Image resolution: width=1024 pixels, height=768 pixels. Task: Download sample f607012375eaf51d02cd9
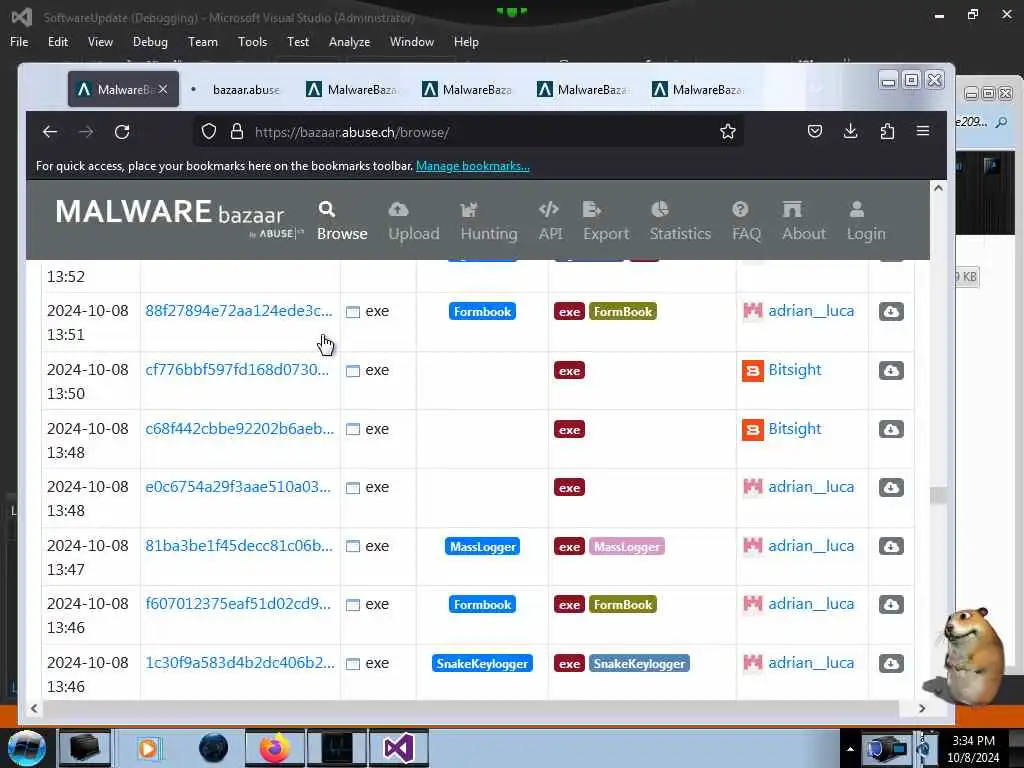tap(891, 604)
